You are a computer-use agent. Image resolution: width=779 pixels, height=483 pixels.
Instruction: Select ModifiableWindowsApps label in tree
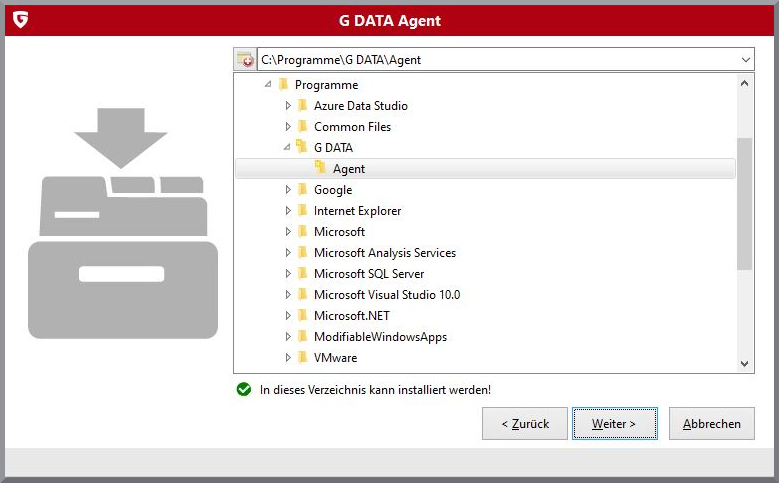(381, 337)
